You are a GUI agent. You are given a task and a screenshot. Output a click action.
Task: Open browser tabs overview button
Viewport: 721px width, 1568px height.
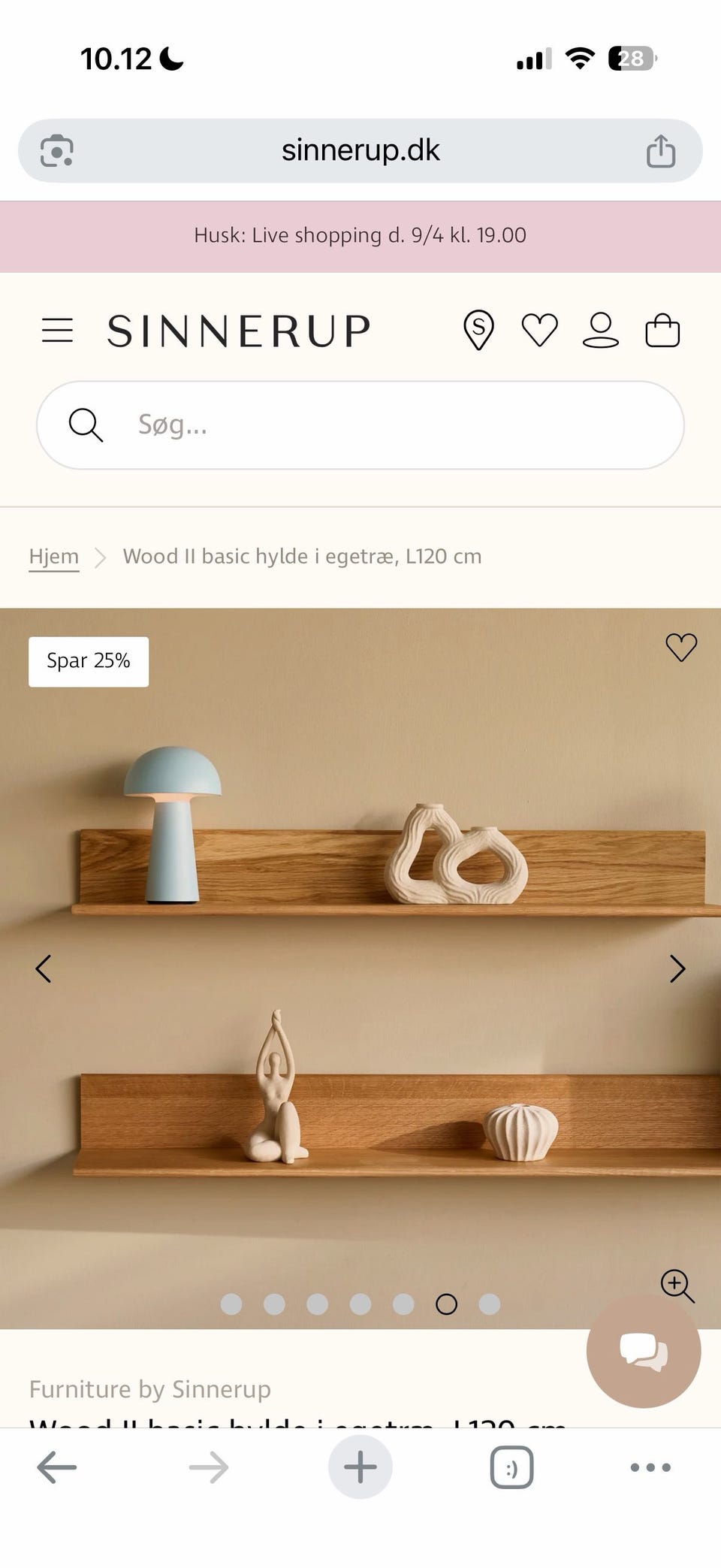511,1467
